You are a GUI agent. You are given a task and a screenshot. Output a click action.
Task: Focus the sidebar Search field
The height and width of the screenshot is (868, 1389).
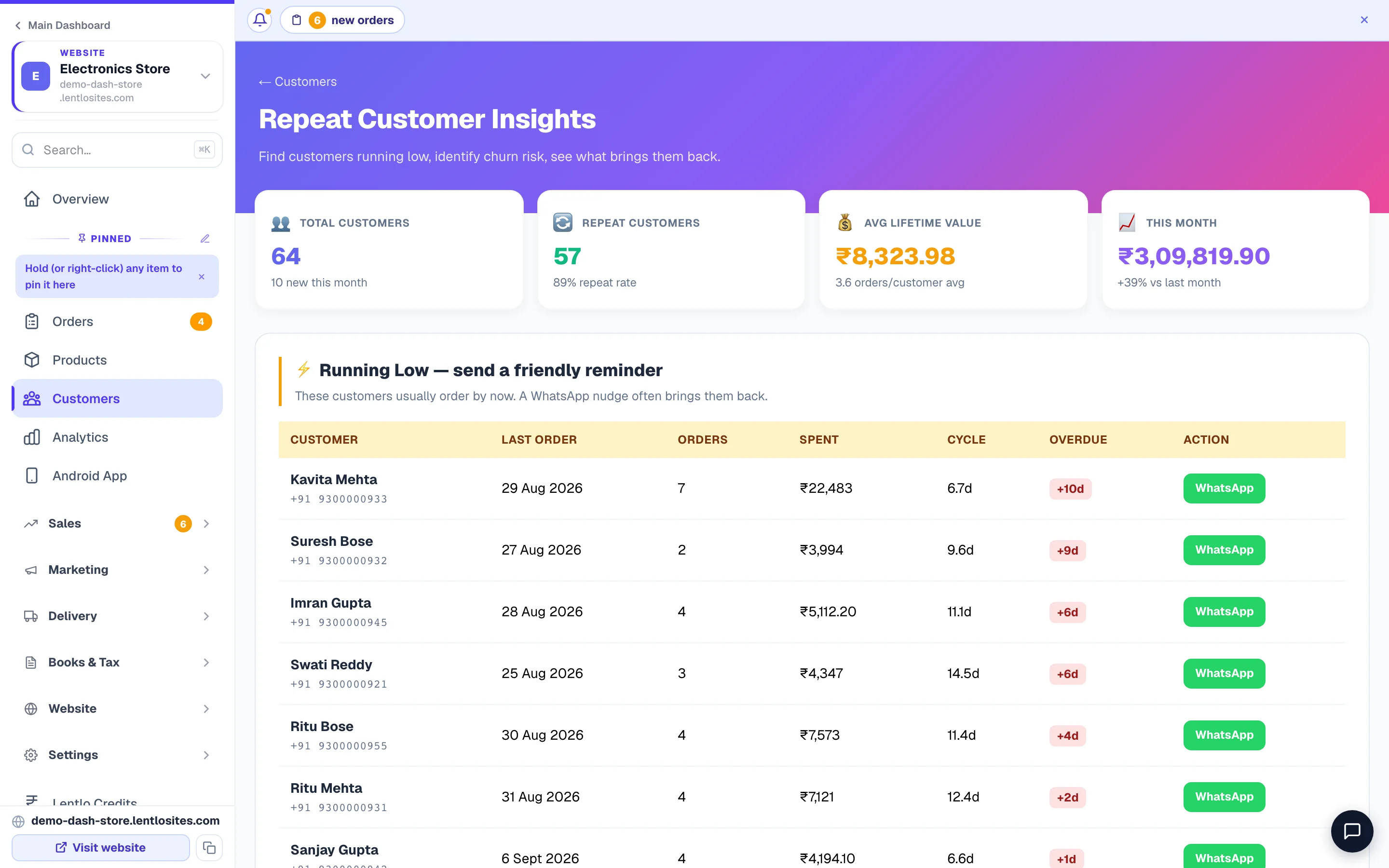(x=117, y=150)
